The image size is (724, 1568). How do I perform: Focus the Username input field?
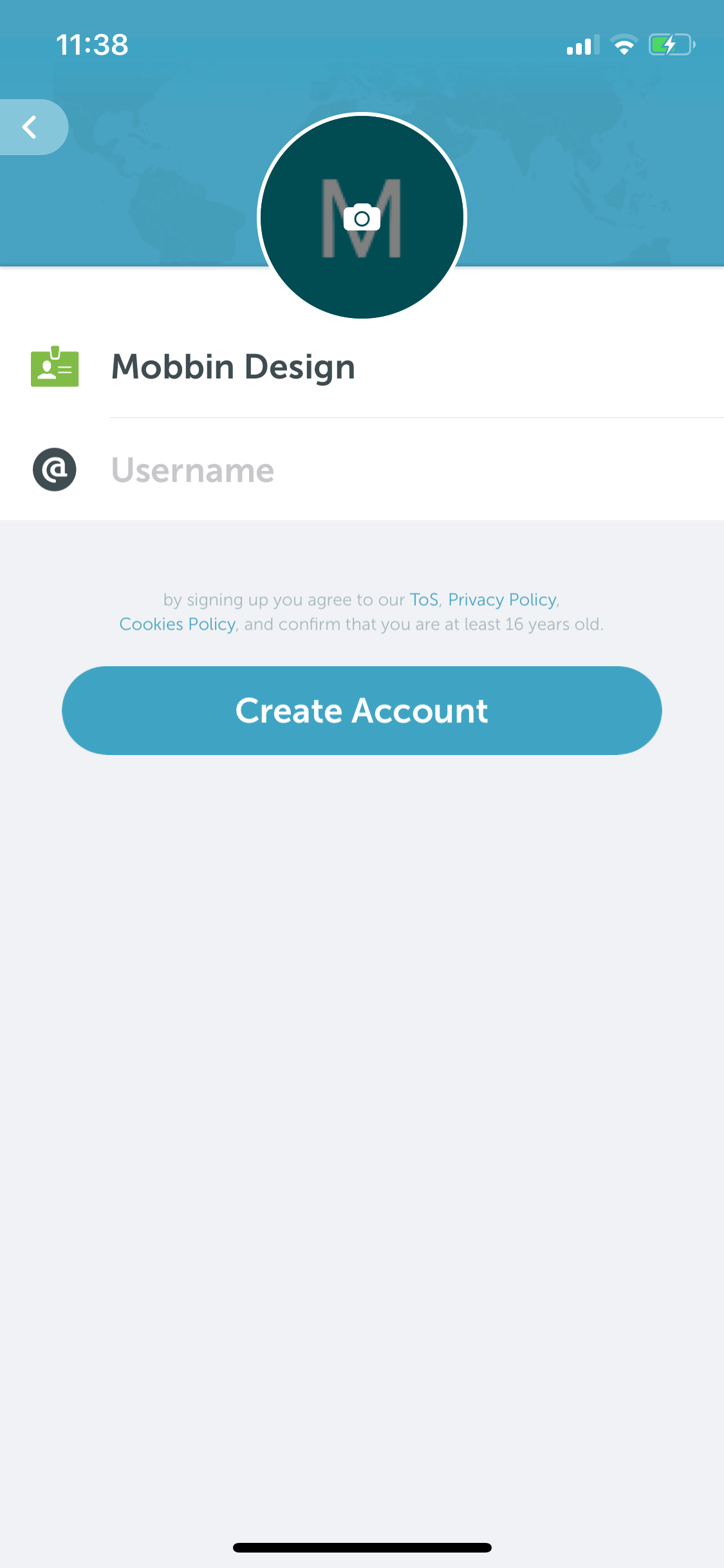coord(417,470)
